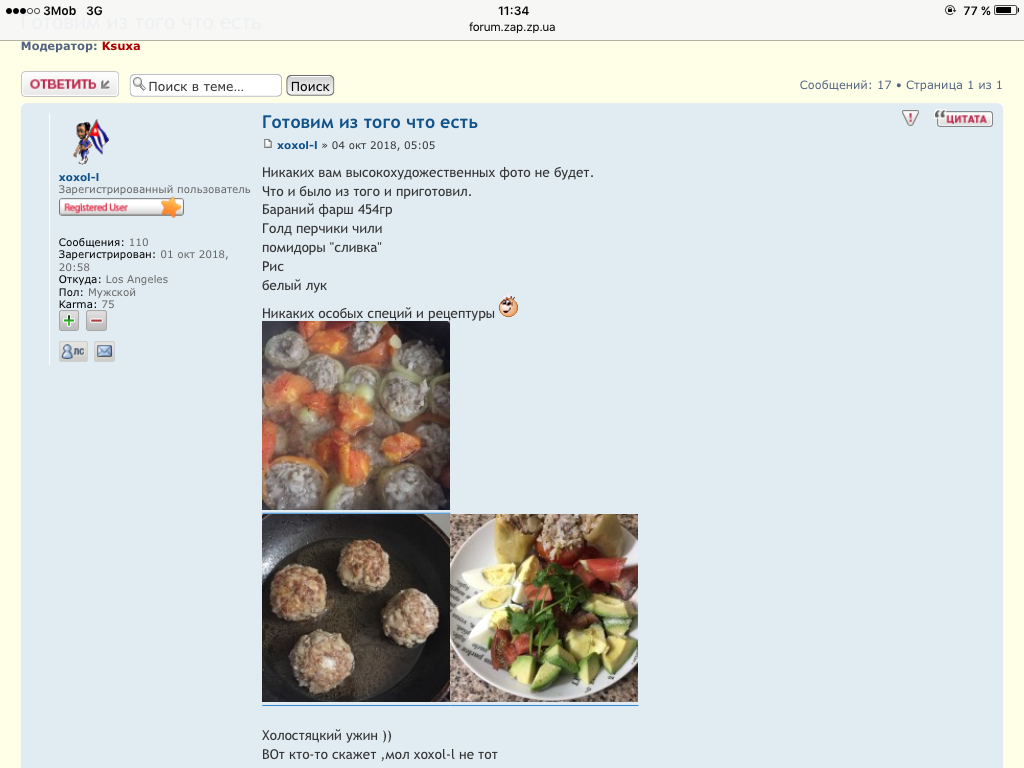
Task: Click the karma minus icon
Action: click(96, 321)
